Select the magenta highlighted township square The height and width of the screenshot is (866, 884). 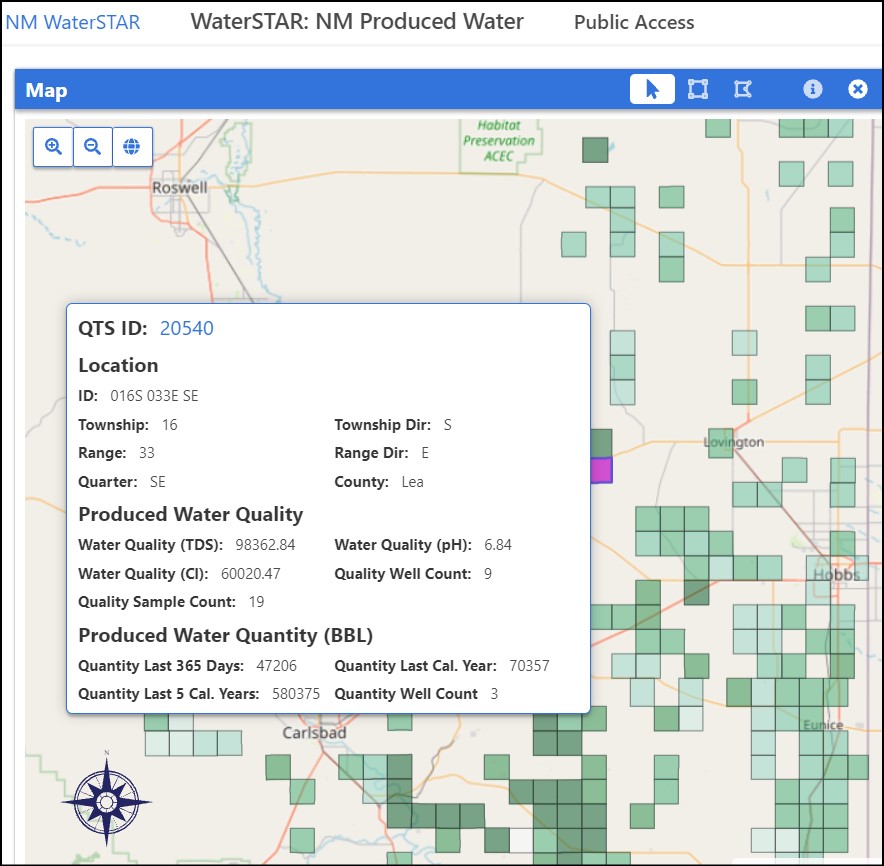(601, 470)
